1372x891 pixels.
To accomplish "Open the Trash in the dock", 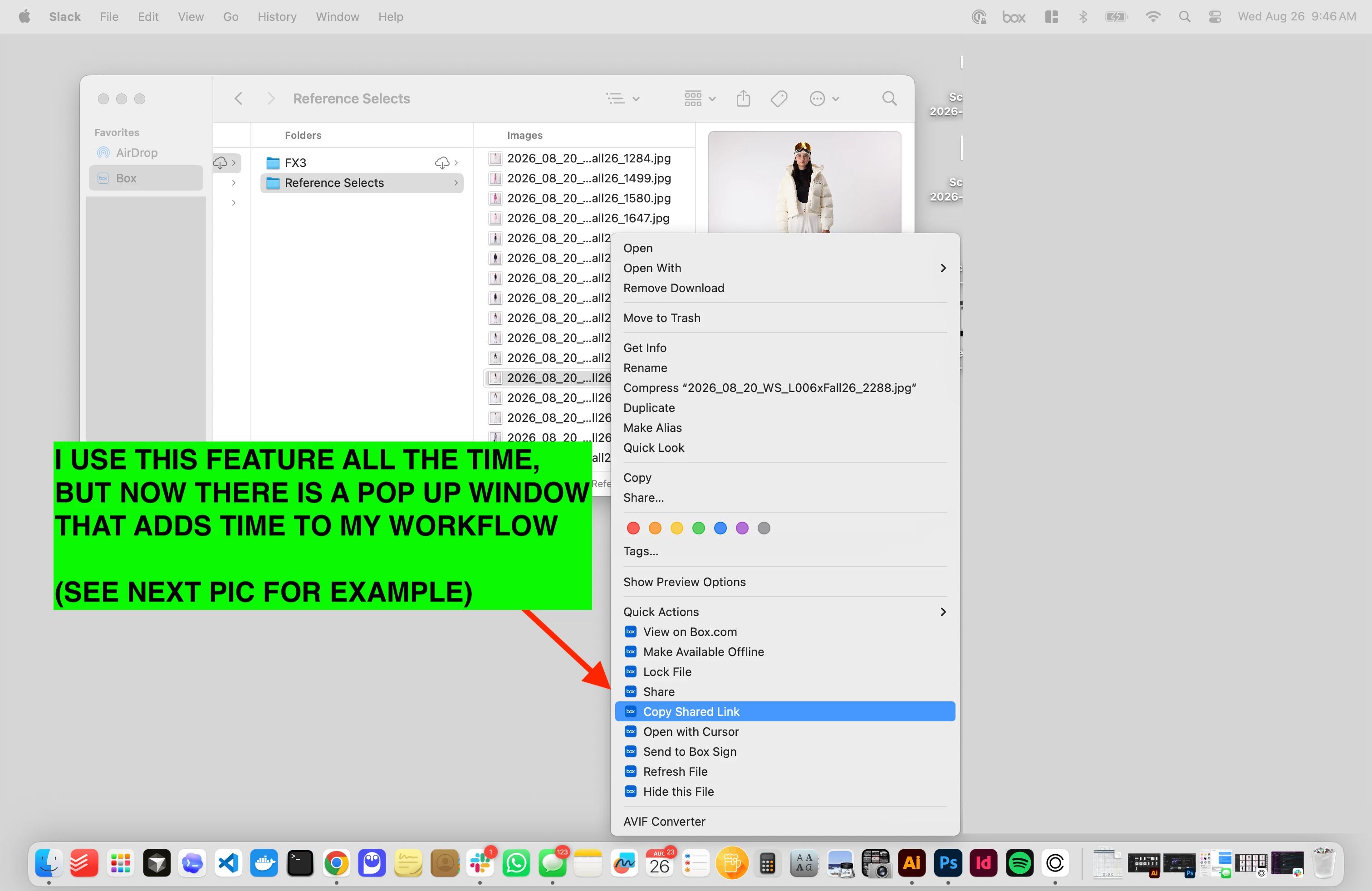I will (1323, 863).
